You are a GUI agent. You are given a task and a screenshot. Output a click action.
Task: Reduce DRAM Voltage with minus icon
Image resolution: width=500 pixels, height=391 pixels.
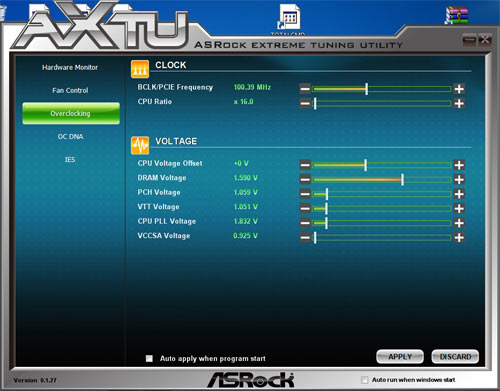pos(305,179)
